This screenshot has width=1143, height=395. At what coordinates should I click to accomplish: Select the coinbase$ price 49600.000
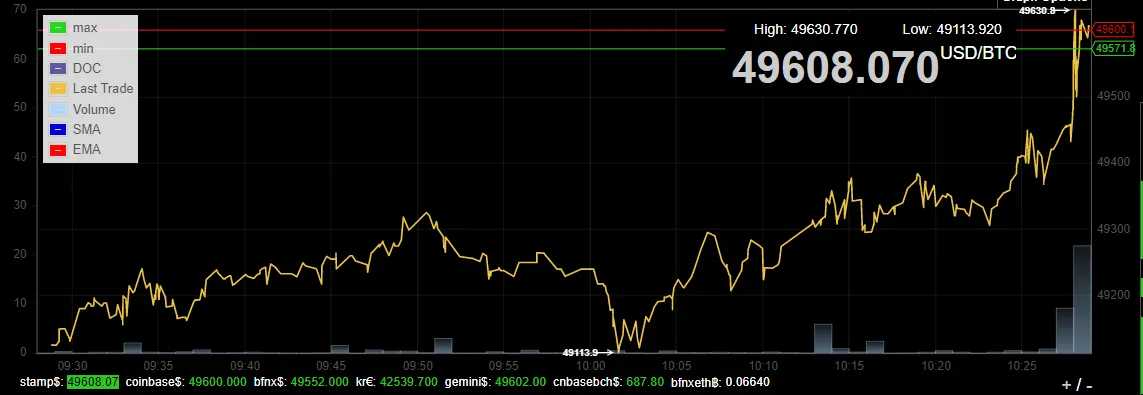[x=217, y=382]
